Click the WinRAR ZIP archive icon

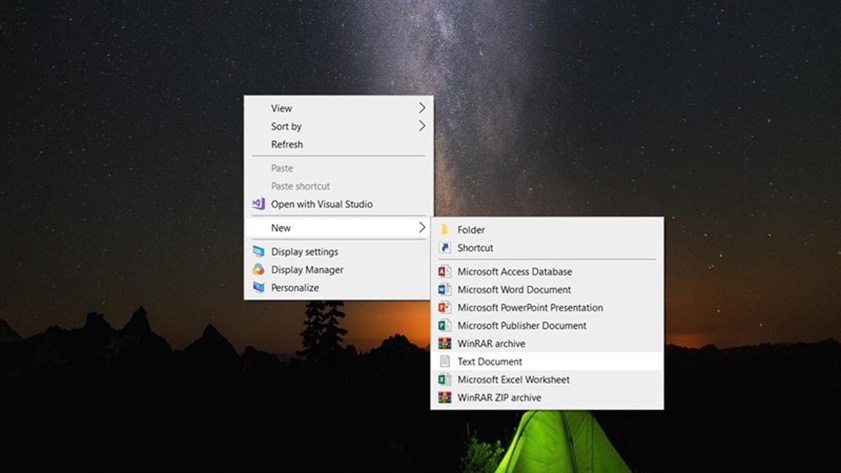[445, 398]
